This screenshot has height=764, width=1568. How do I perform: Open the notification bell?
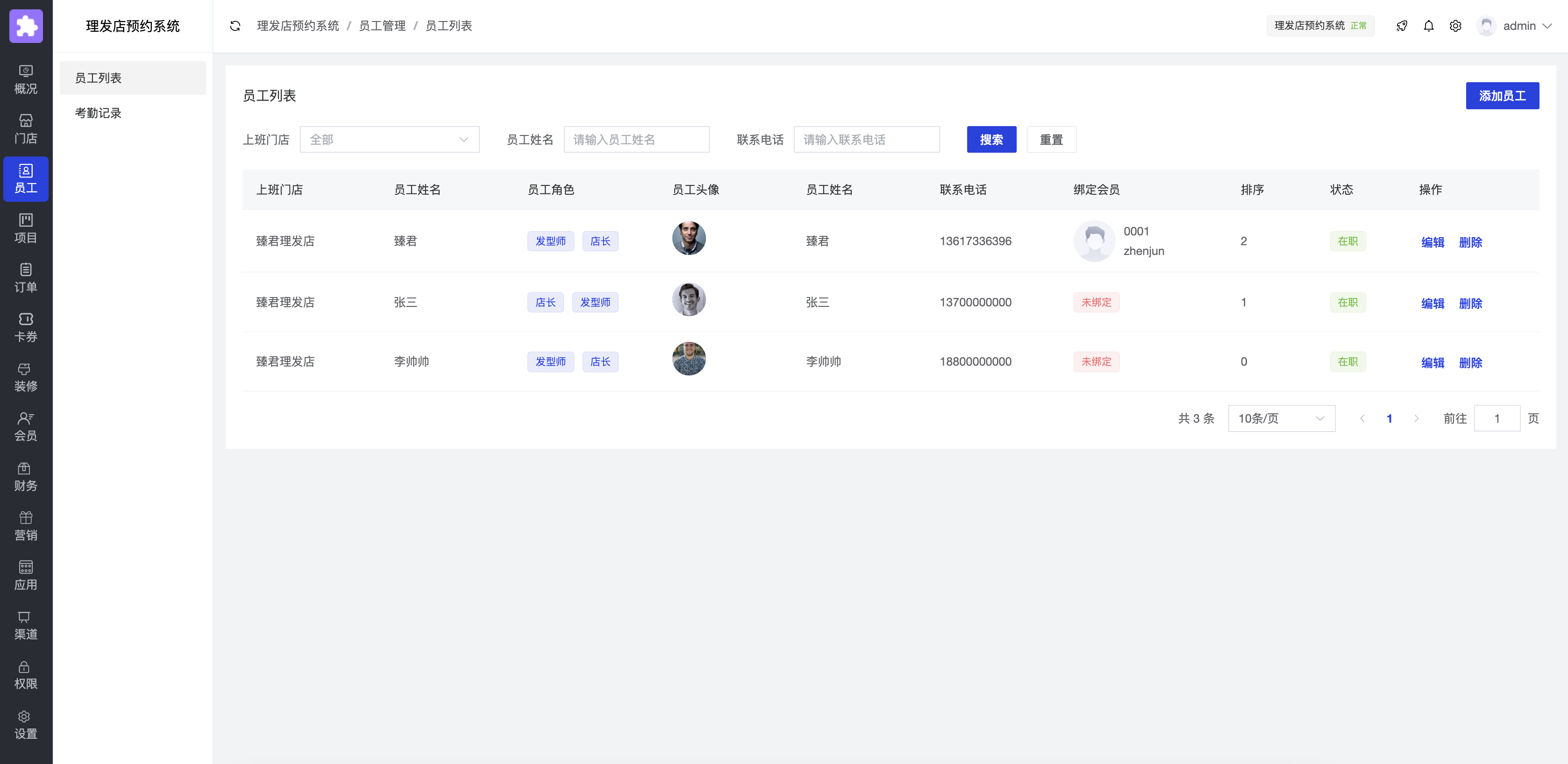1428,26
